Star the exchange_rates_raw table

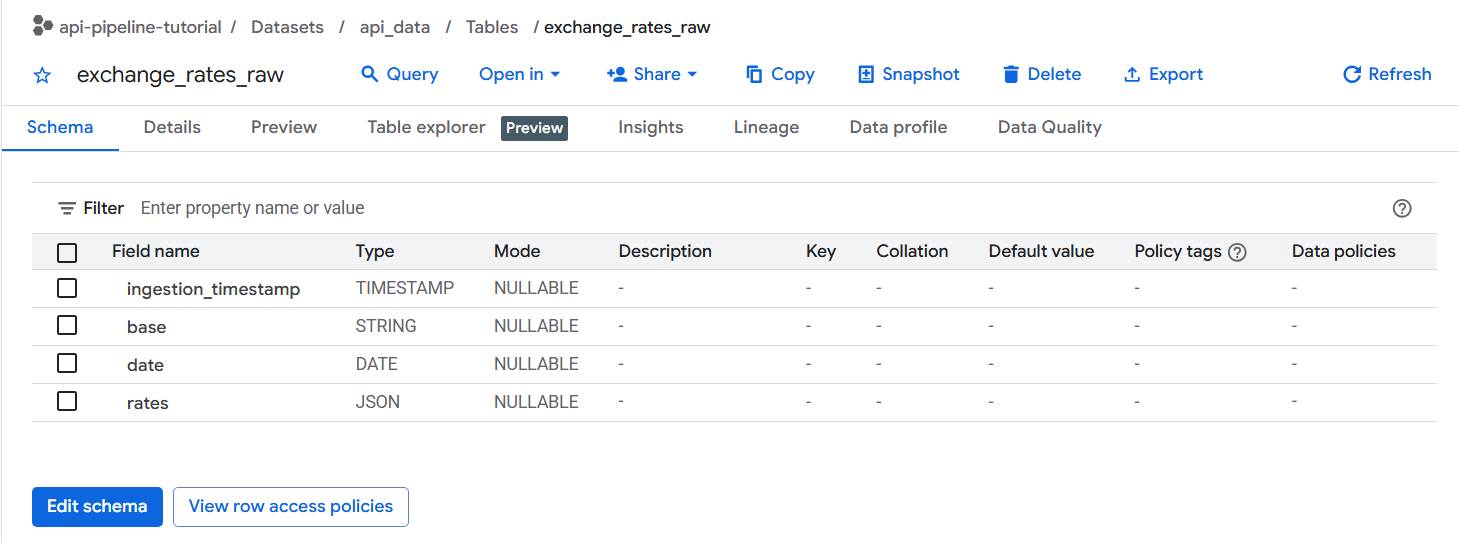(x=42, y=75)
